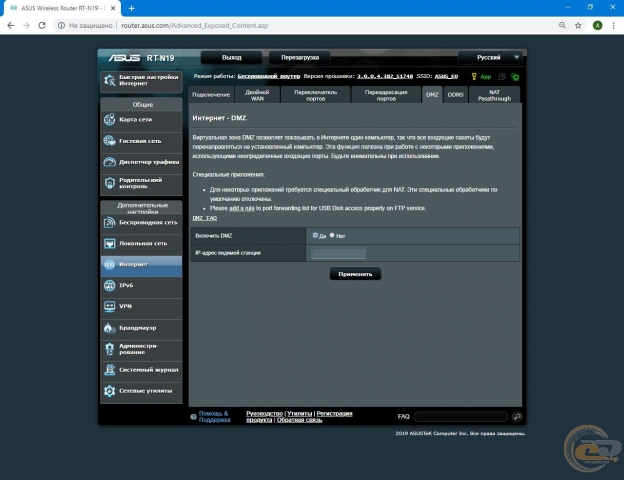This screenshot has height=480, width=624.
Task: Select Да to enable DMZ
Action: tap(315, 235)
